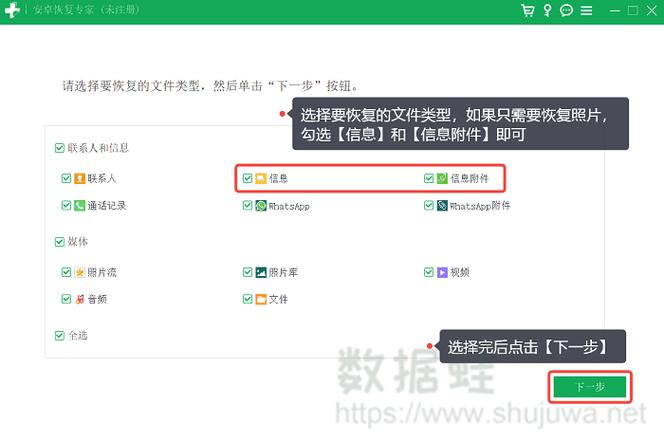Click the 联系人 label text
This screenshot has width=664, height=442.
(x=102, y=178)
